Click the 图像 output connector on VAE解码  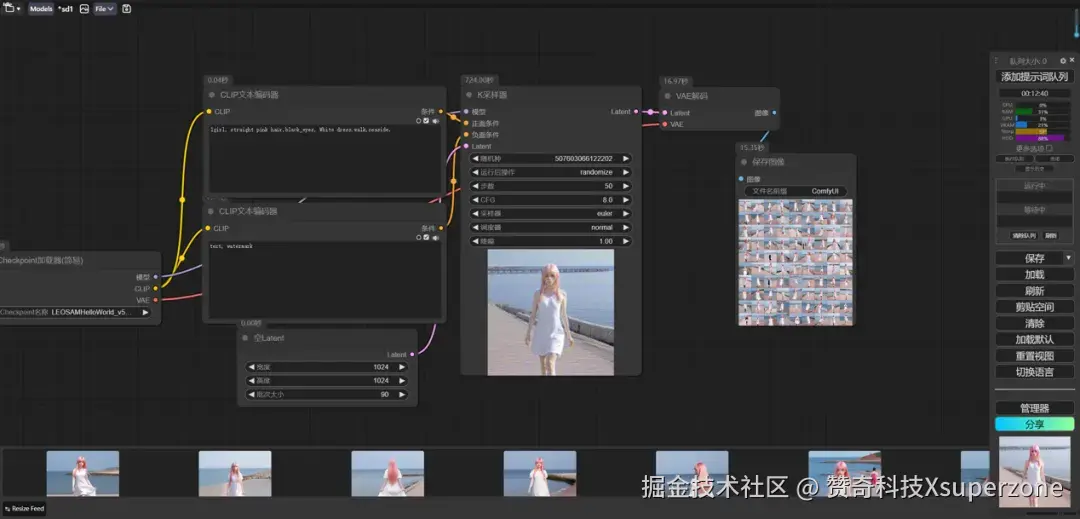pyautogui.click(x=774, y=113)
